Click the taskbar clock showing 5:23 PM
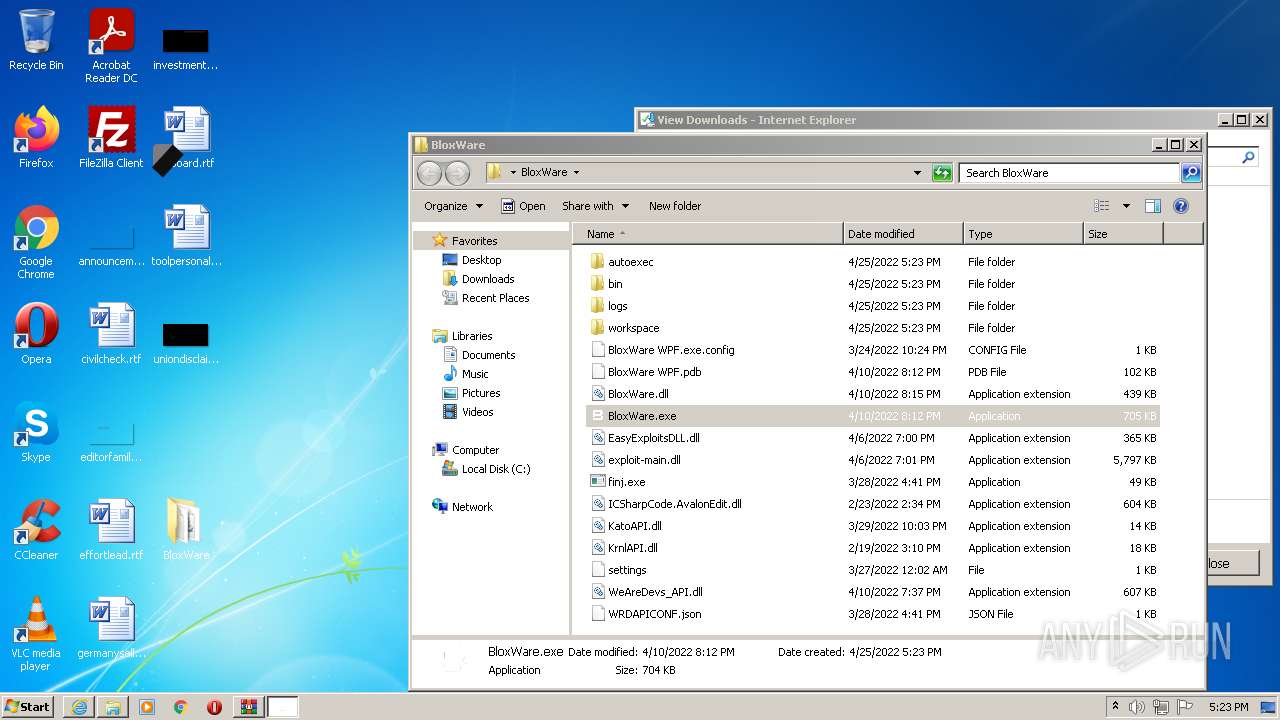1280x720 pixels. pyautogui.click(x=1228, y=707)
